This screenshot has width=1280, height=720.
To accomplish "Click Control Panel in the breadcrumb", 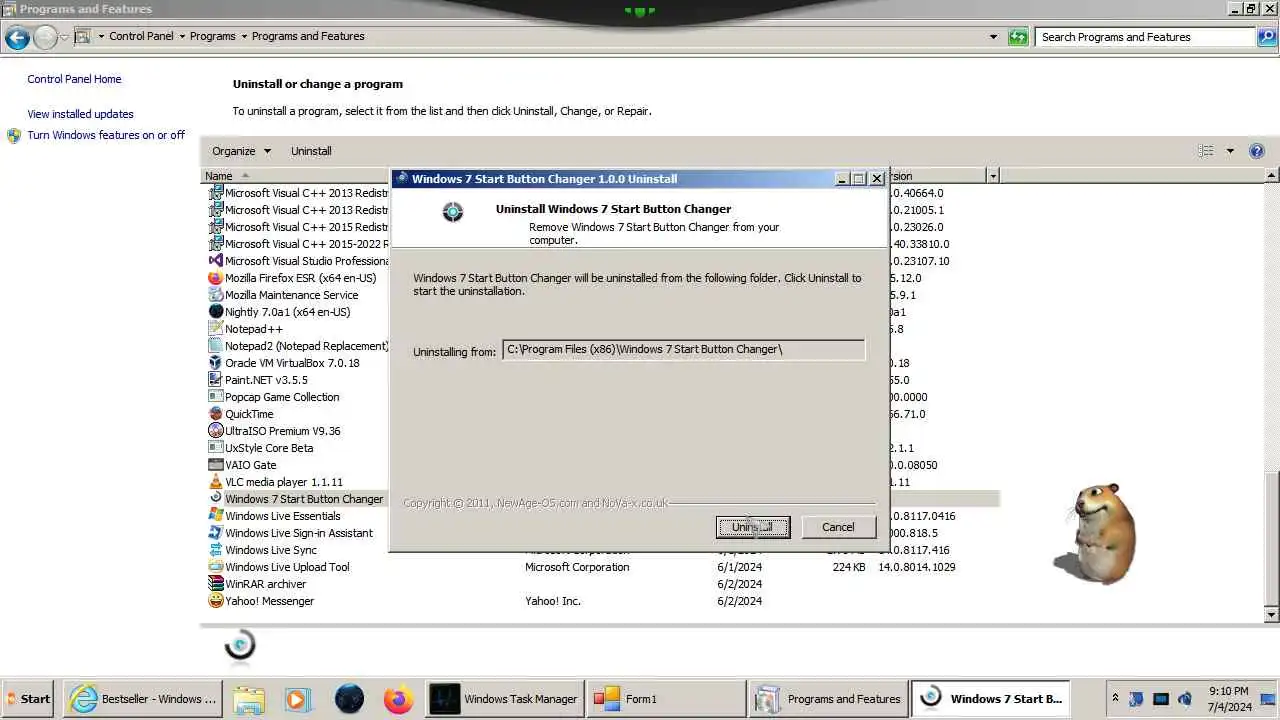I will coord(141,36).
